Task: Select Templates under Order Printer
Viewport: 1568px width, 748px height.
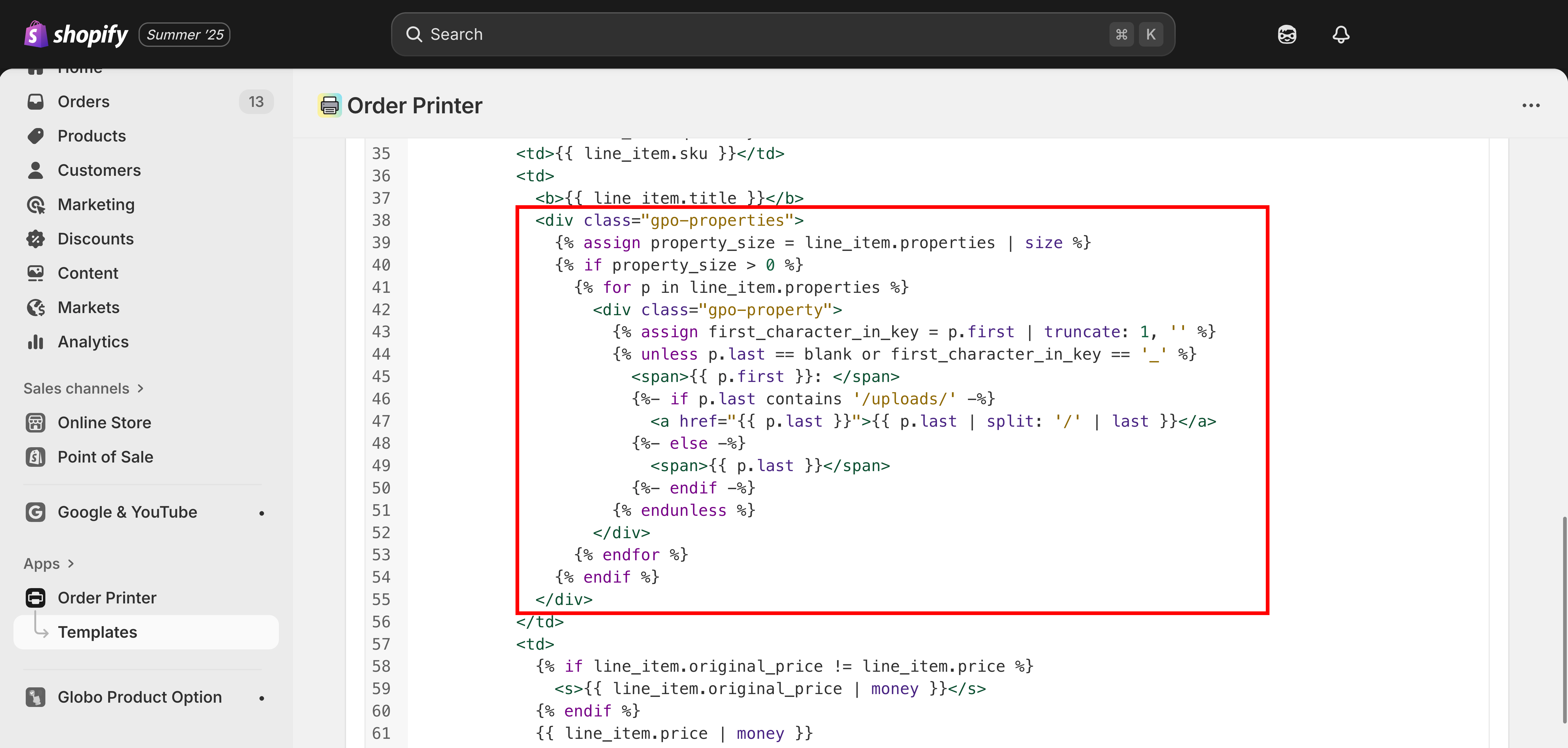Action: [x=146, y=633]
